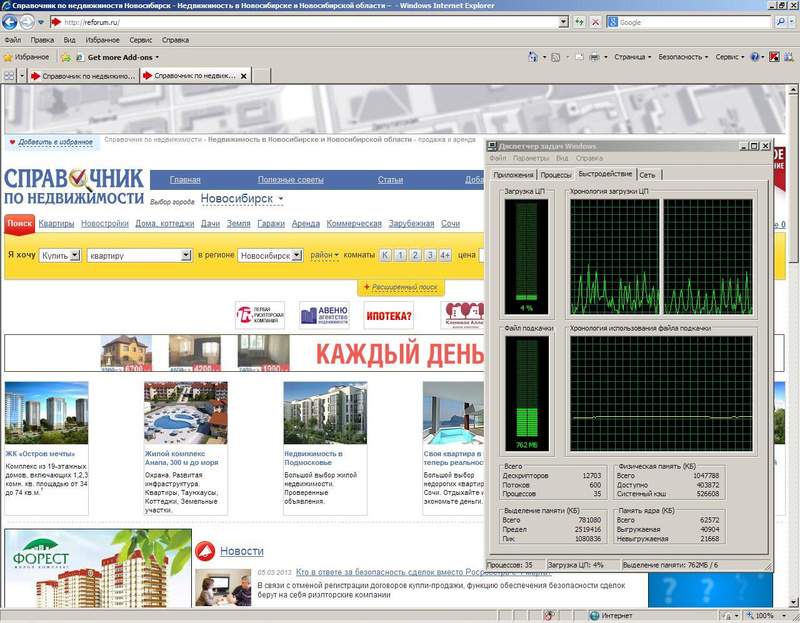This screenshot has width=800, height=623.
Task: Click the Home icon in command bar
Action: (x=531, y=57)
